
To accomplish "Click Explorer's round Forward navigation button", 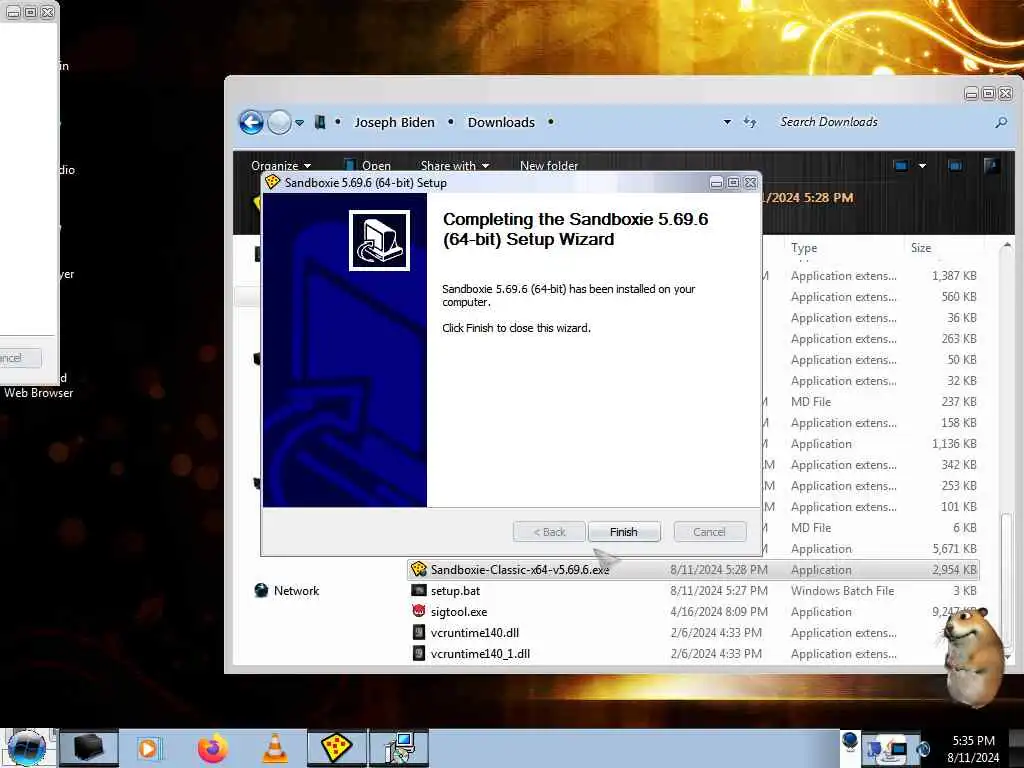I will [x=279, y=122].
